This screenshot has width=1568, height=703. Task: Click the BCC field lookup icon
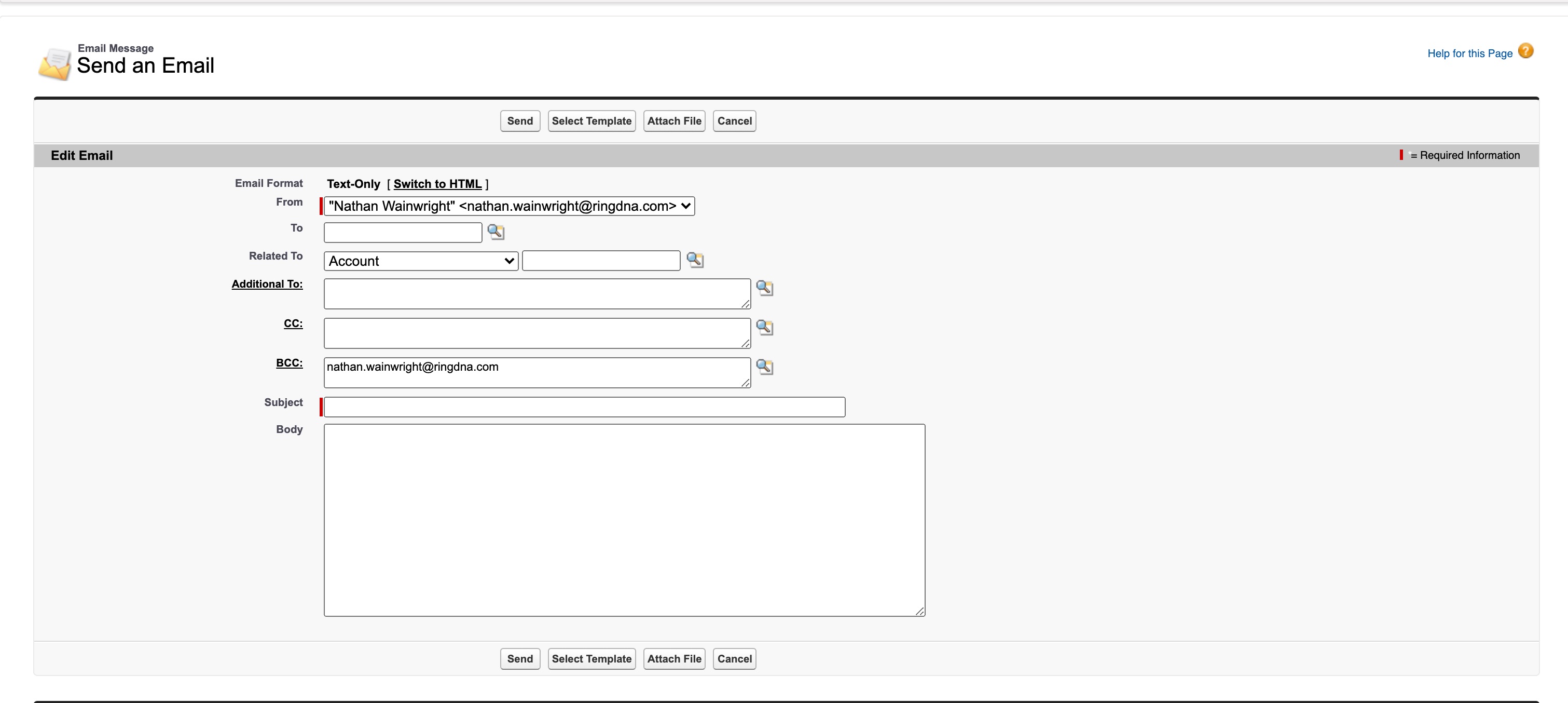764,367
